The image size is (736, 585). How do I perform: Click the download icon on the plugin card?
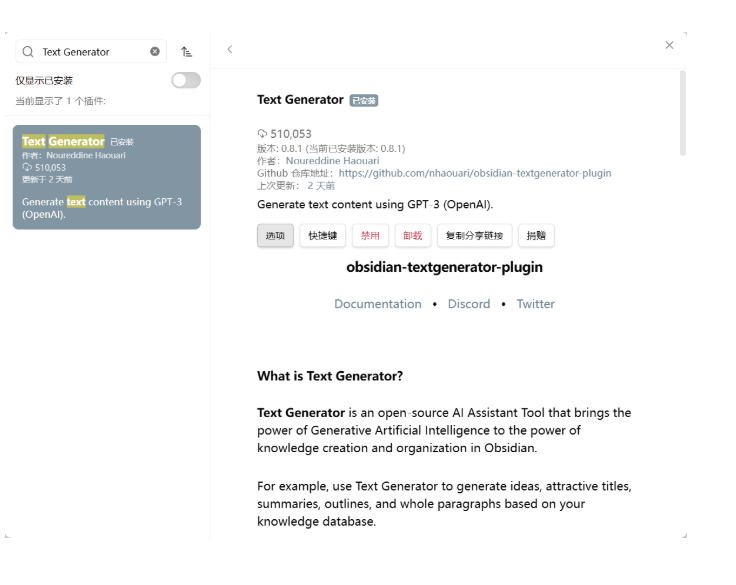click(x=27, y=168)
